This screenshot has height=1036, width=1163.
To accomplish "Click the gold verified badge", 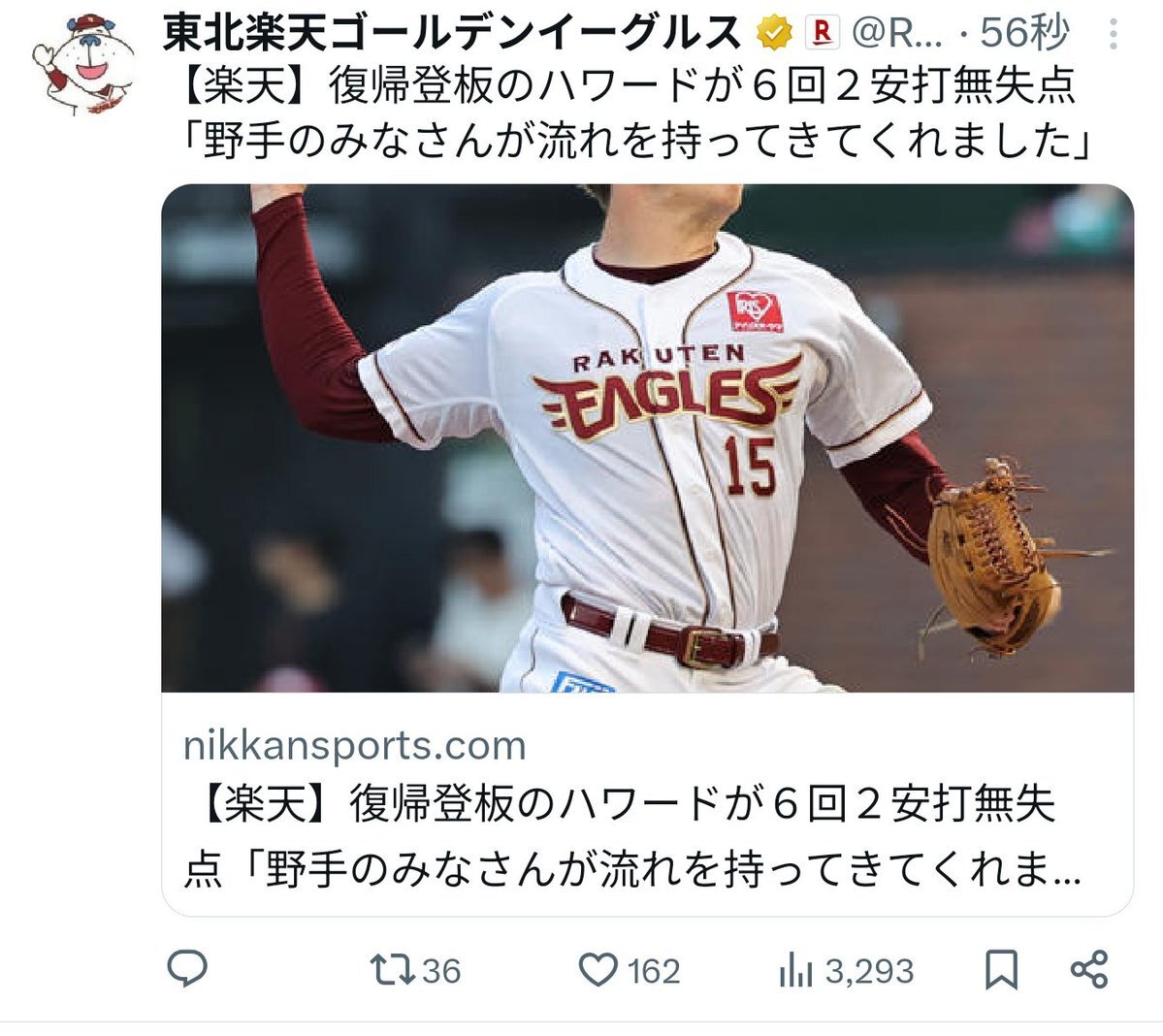I will [774, 33].
